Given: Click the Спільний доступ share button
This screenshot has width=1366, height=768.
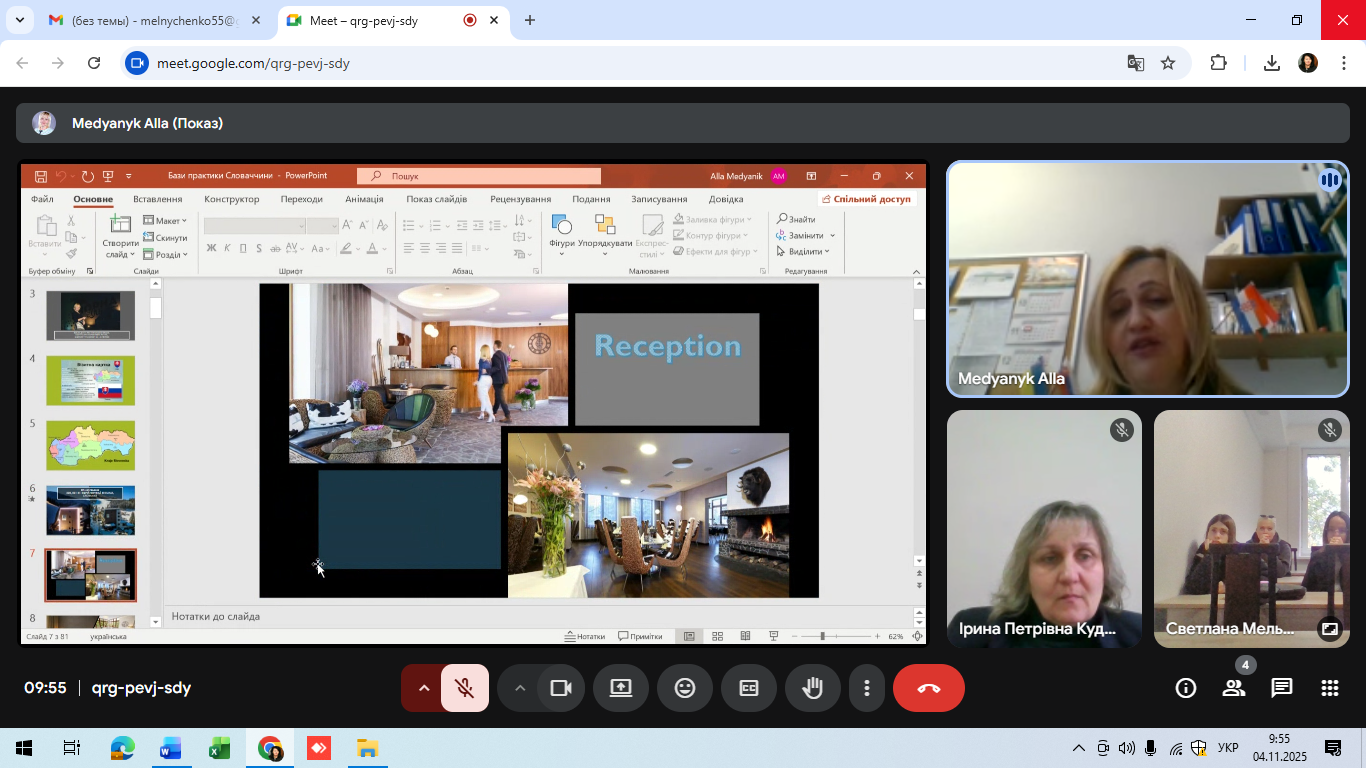Looking at the screenshot, I should pyautogui.click(x=867, y=199).
